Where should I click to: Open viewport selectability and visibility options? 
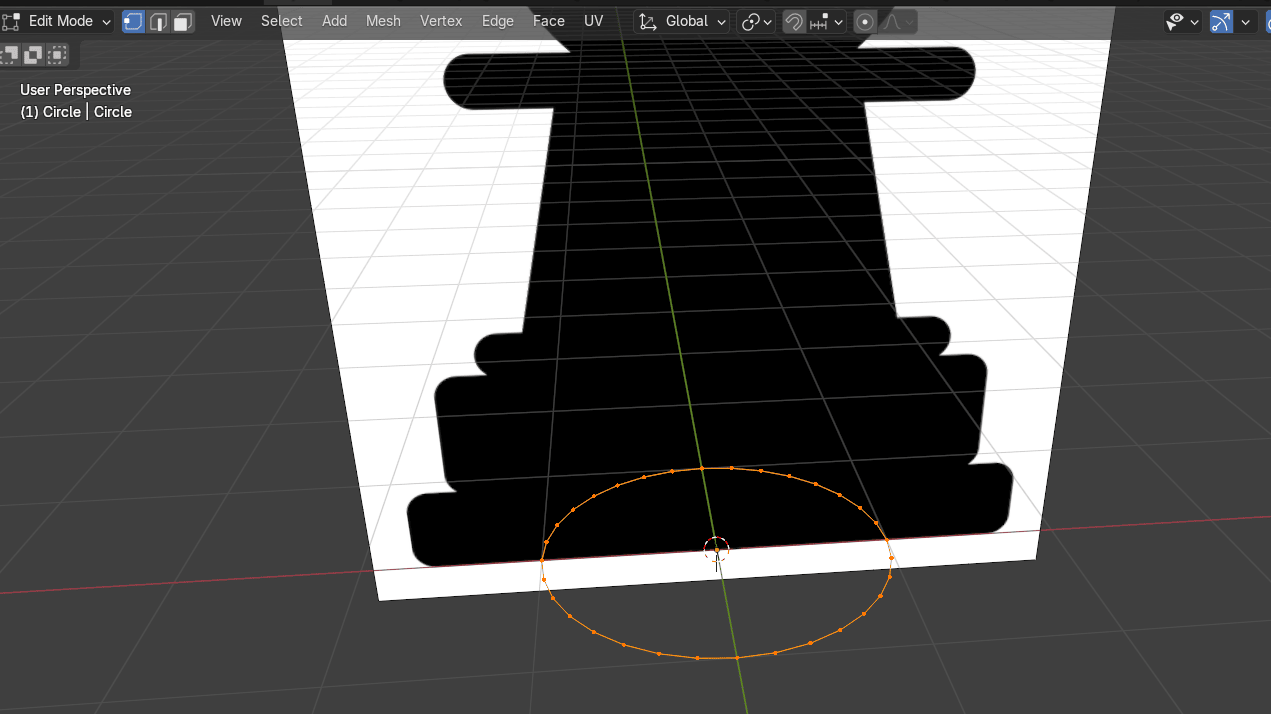1181,21
